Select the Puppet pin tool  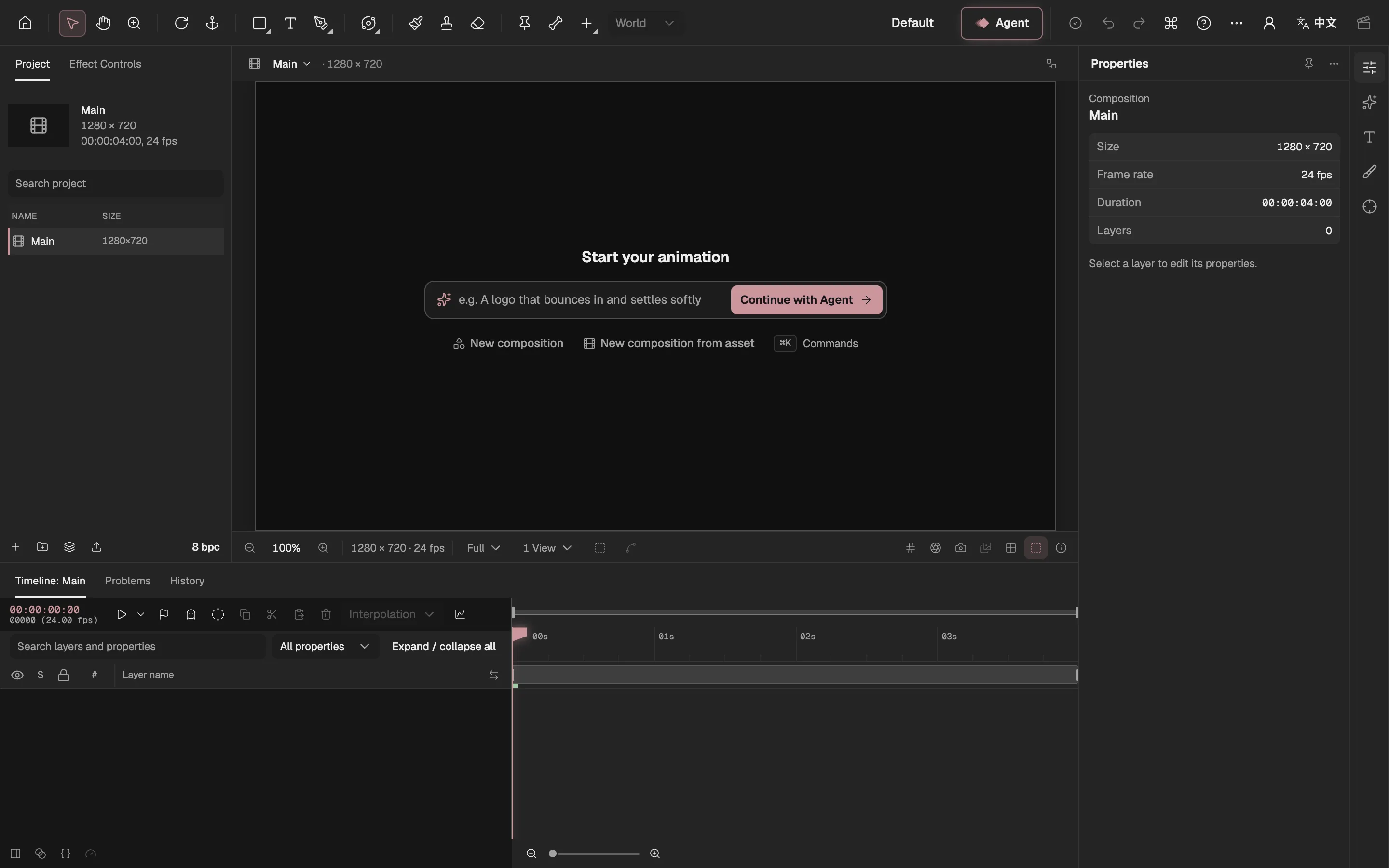[x=525, y=23]
